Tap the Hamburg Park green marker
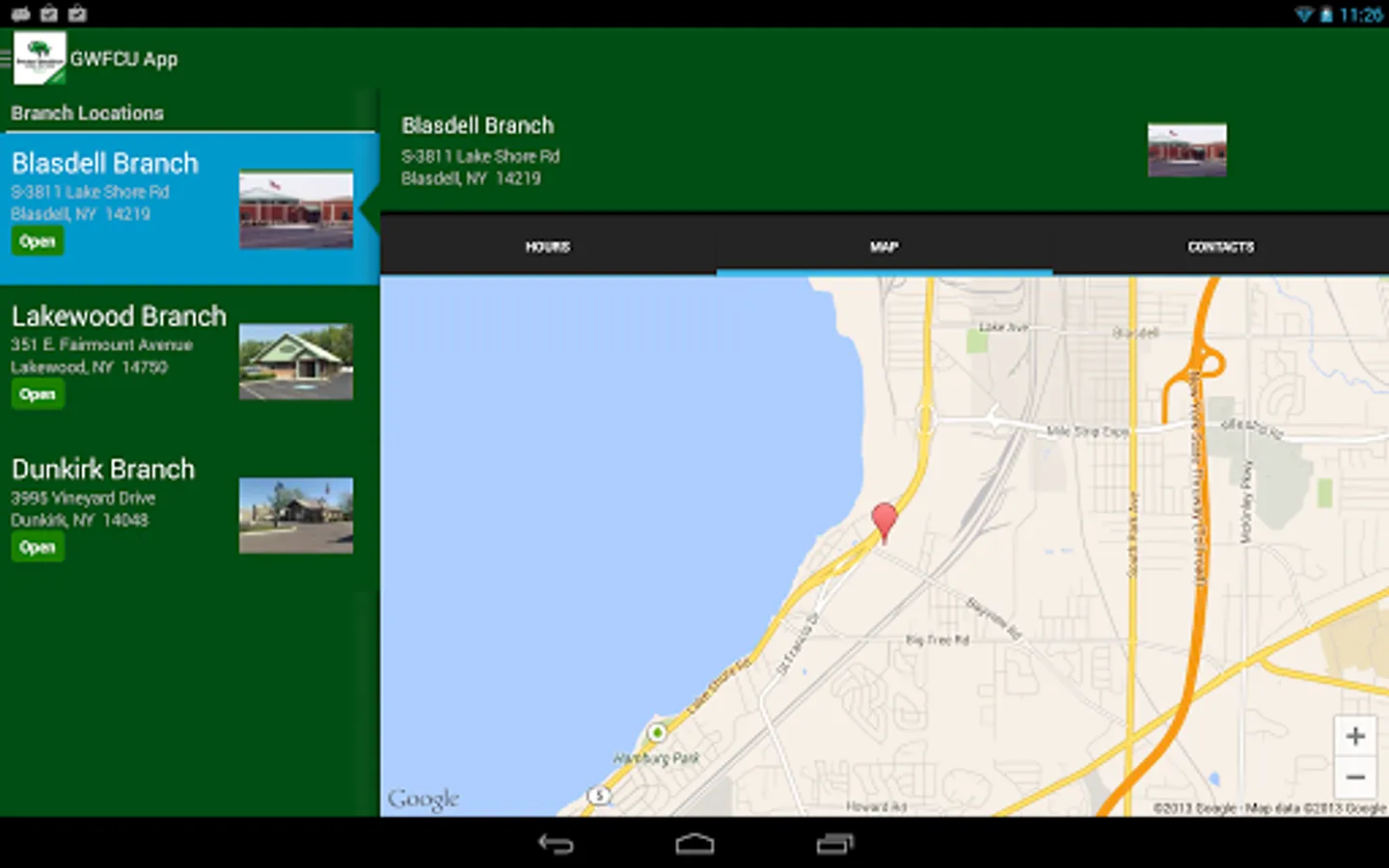This screenshot has height=868, width=1389. click(657, 733)
